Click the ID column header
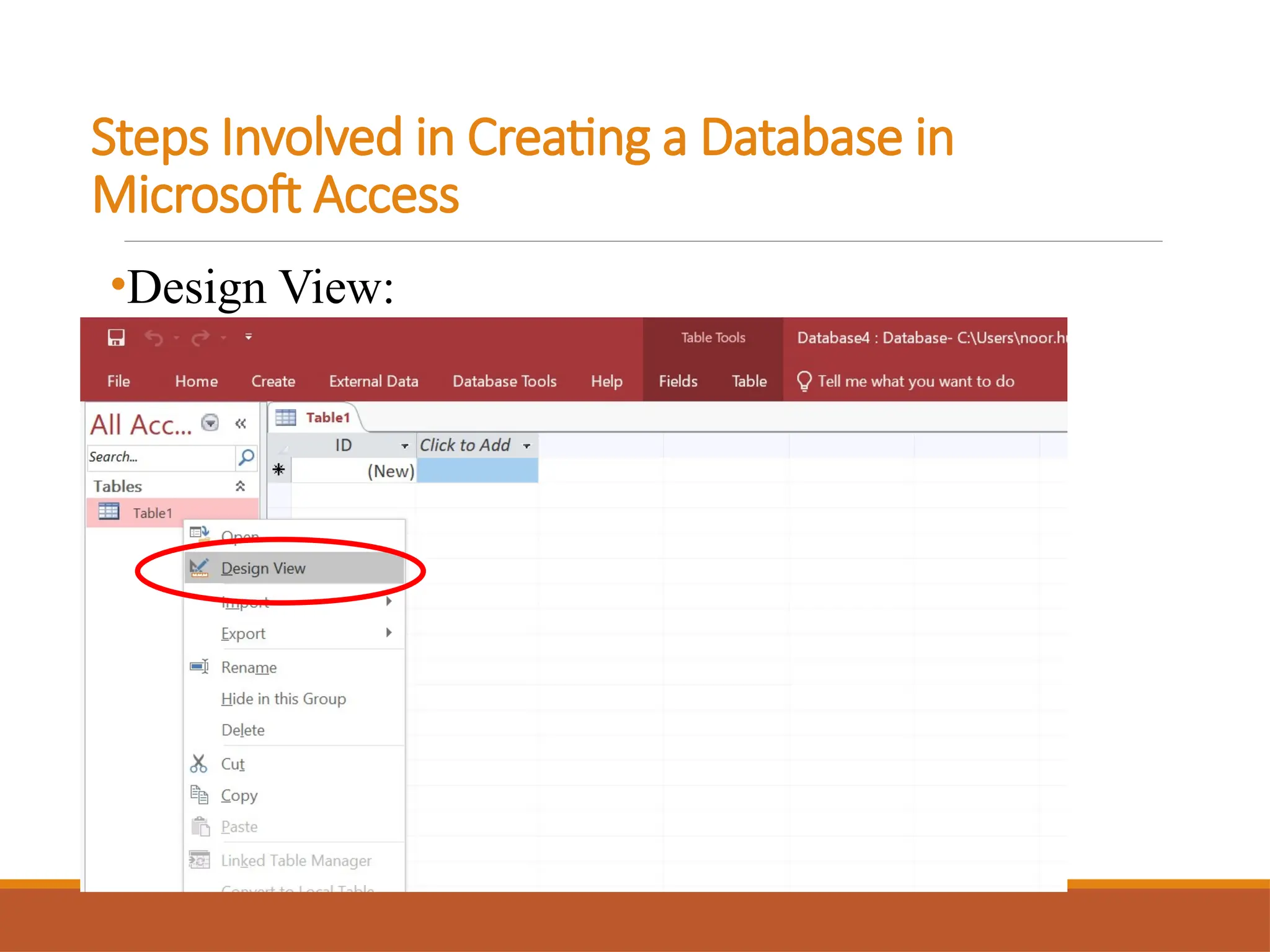The width and height of the screenshot is (1270, 952). [353, 445]
